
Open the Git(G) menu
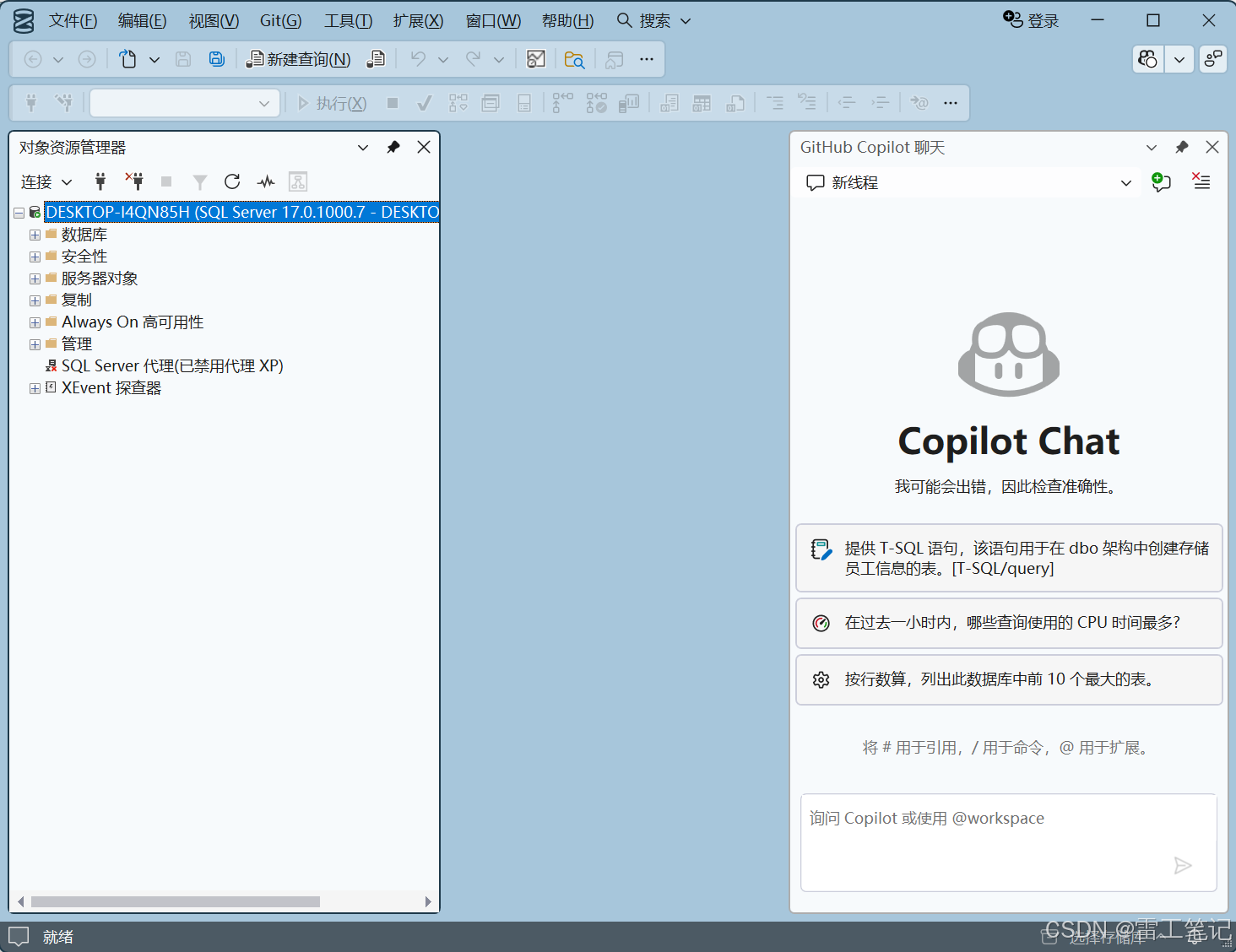pyautogui.click(x=280, y=20)
